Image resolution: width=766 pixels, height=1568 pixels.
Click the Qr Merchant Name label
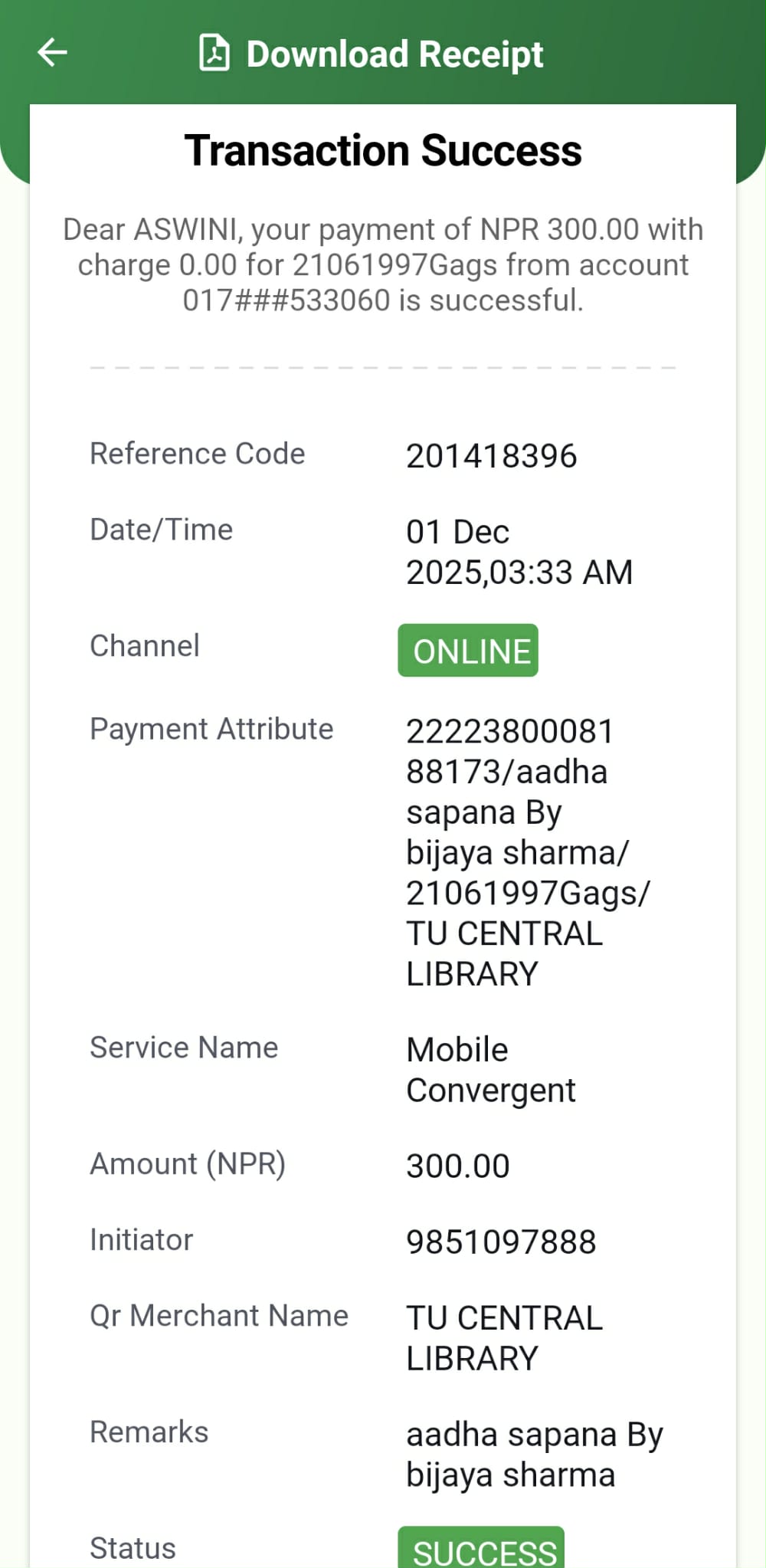click(219, 1316)
